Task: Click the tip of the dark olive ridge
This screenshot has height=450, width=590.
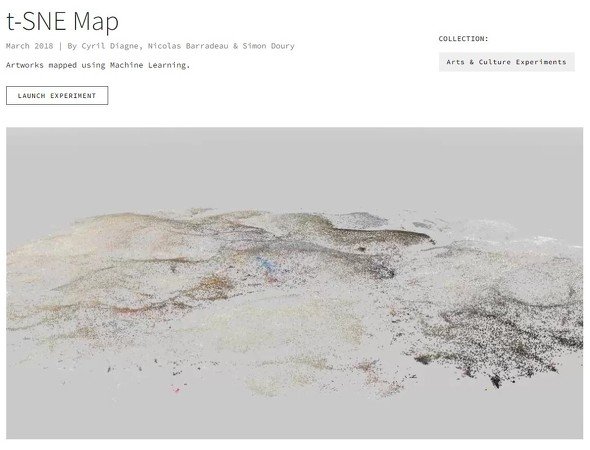Action: pos(428,239)
